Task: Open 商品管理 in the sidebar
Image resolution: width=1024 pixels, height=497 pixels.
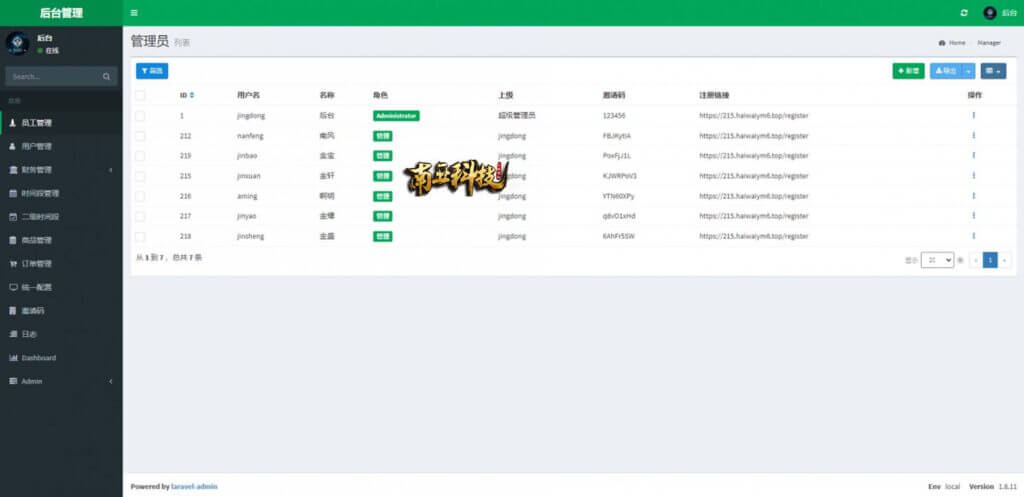Action: 61,240
